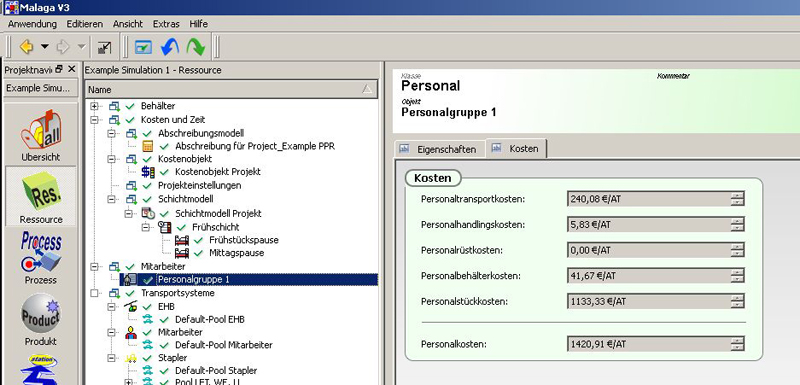Image resolution: width=800 pixels, height=385 pixels.
Task: Collapse the Kostenobjekt node
Action: tap(111, 159)
